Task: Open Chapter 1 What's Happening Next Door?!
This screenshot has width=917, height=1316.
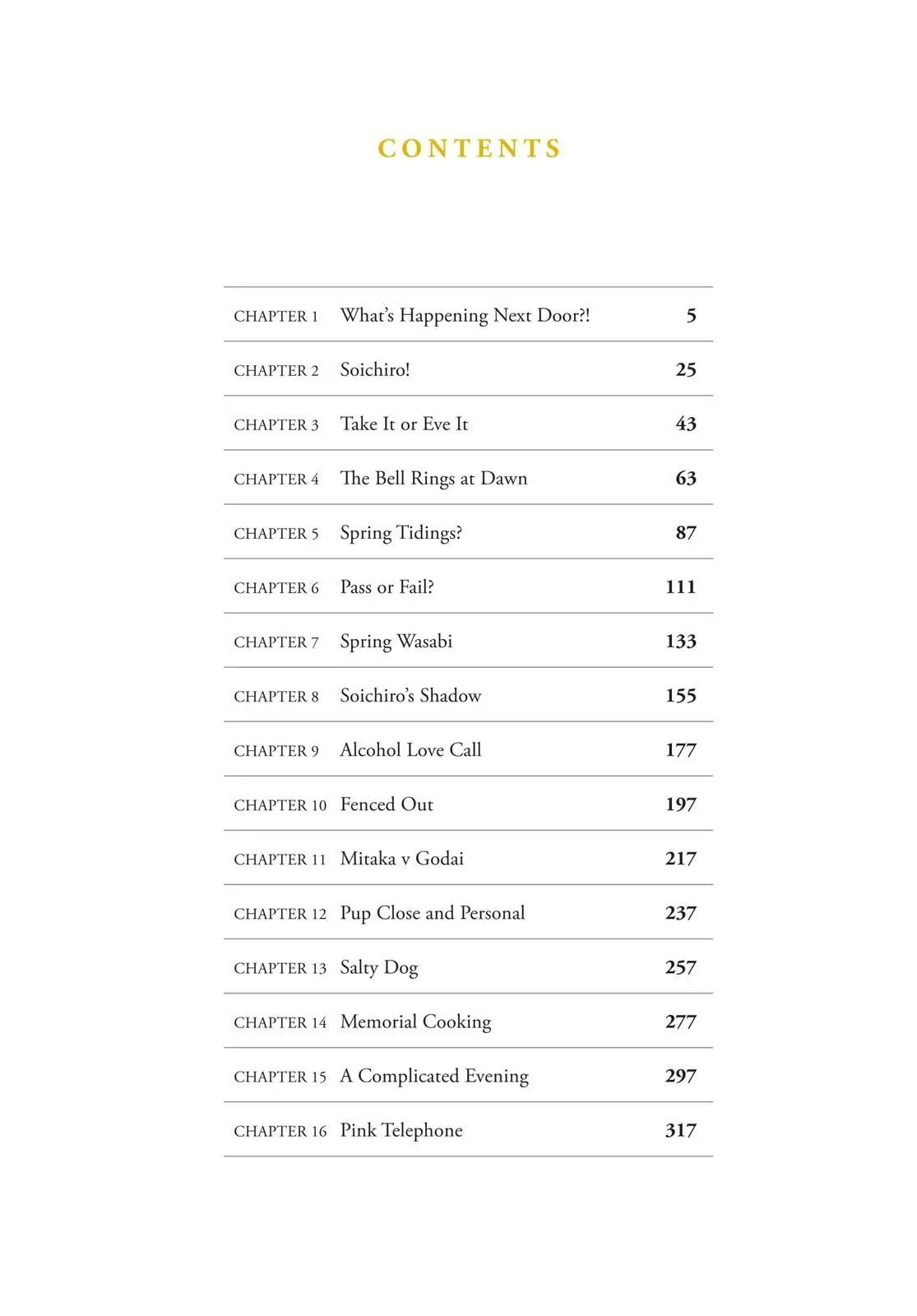Action: 468,315
